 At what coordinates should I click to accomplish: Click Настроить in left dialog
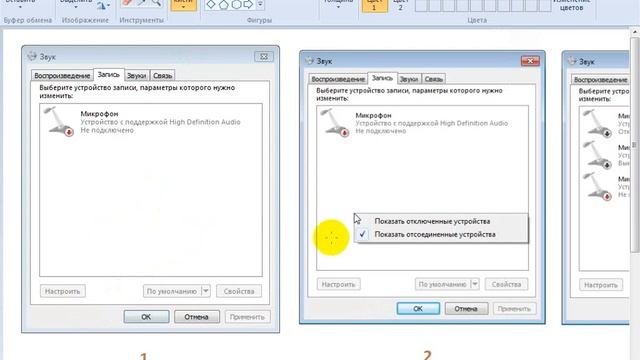click(62, 291)
